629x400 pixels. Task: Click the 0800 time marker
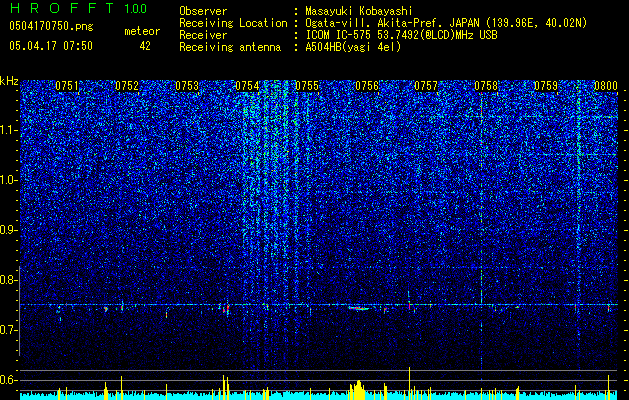(606, 86)
